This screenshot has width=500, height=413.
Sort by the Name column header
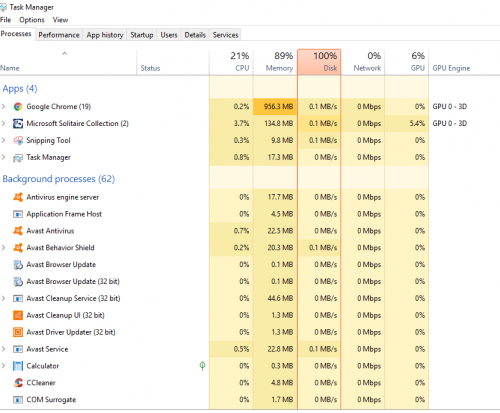coord(68,62)
